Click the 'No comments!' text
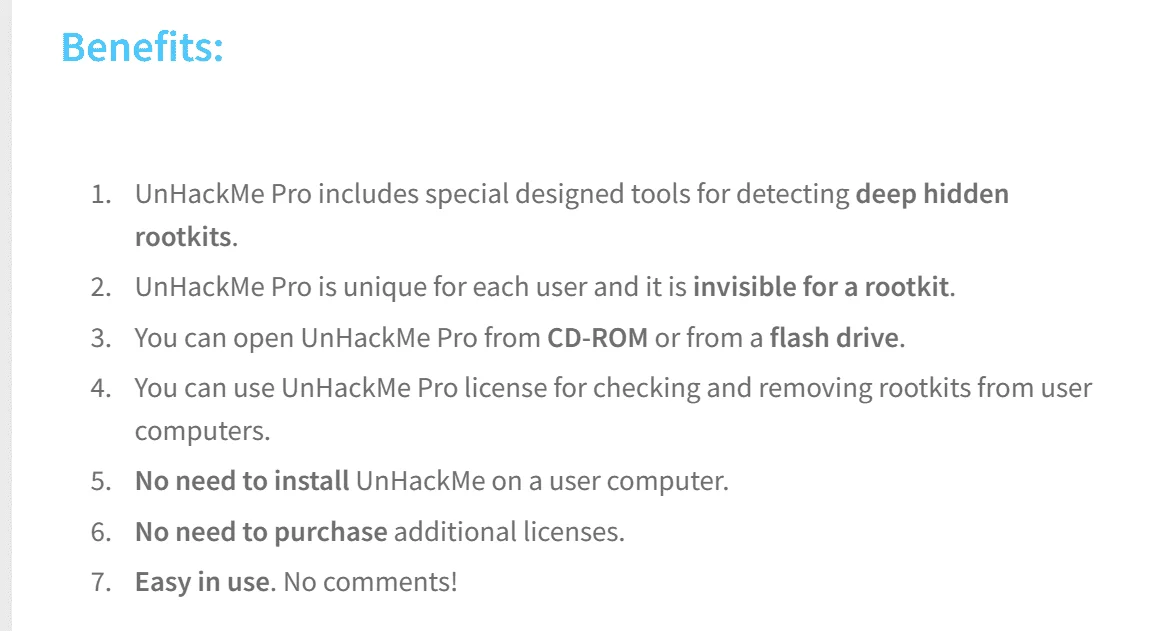 (x=370, y=582)
